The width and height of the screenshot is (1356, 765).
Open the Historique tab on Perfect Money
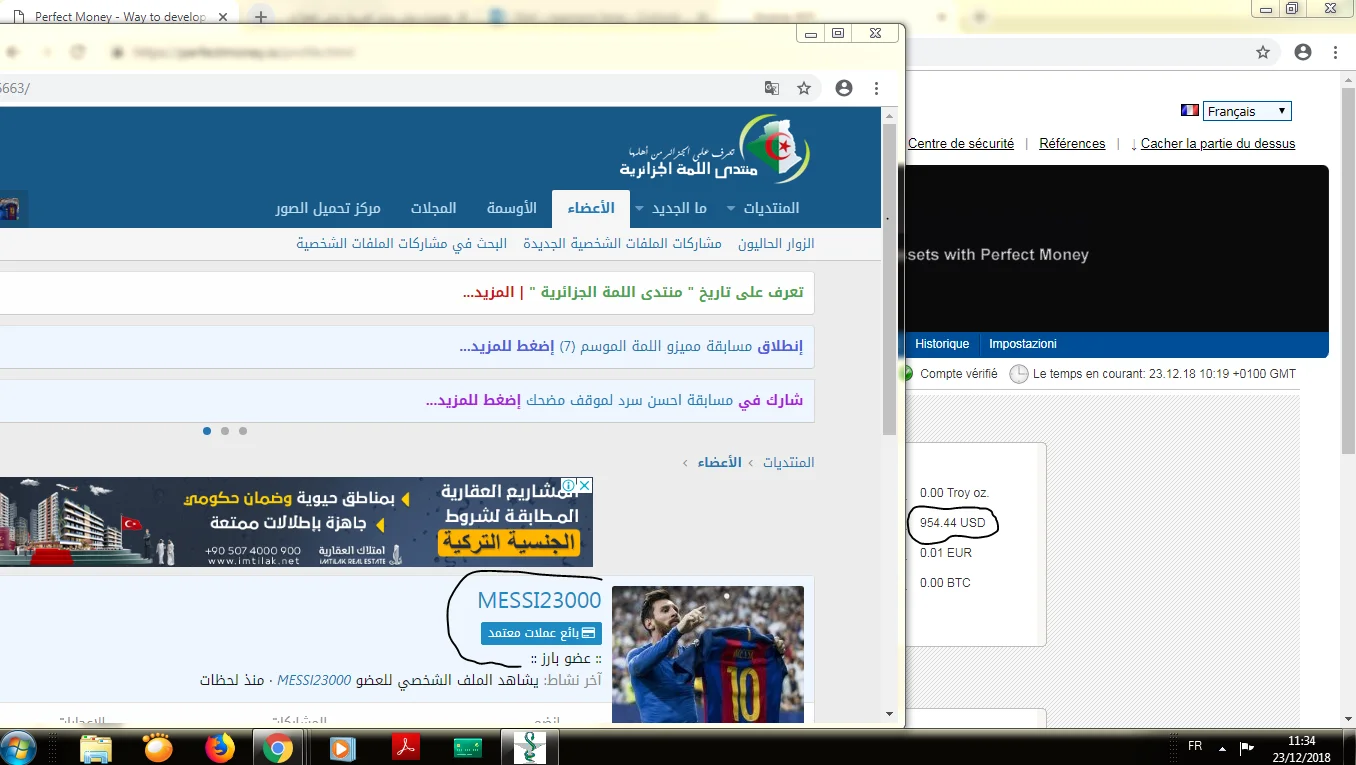[942, 344]
